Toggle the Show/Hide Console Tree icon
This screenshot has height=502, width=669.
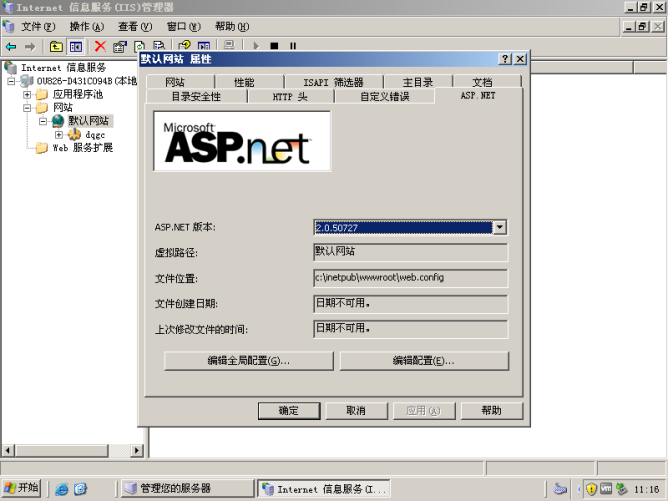click(x=75, y=46)
